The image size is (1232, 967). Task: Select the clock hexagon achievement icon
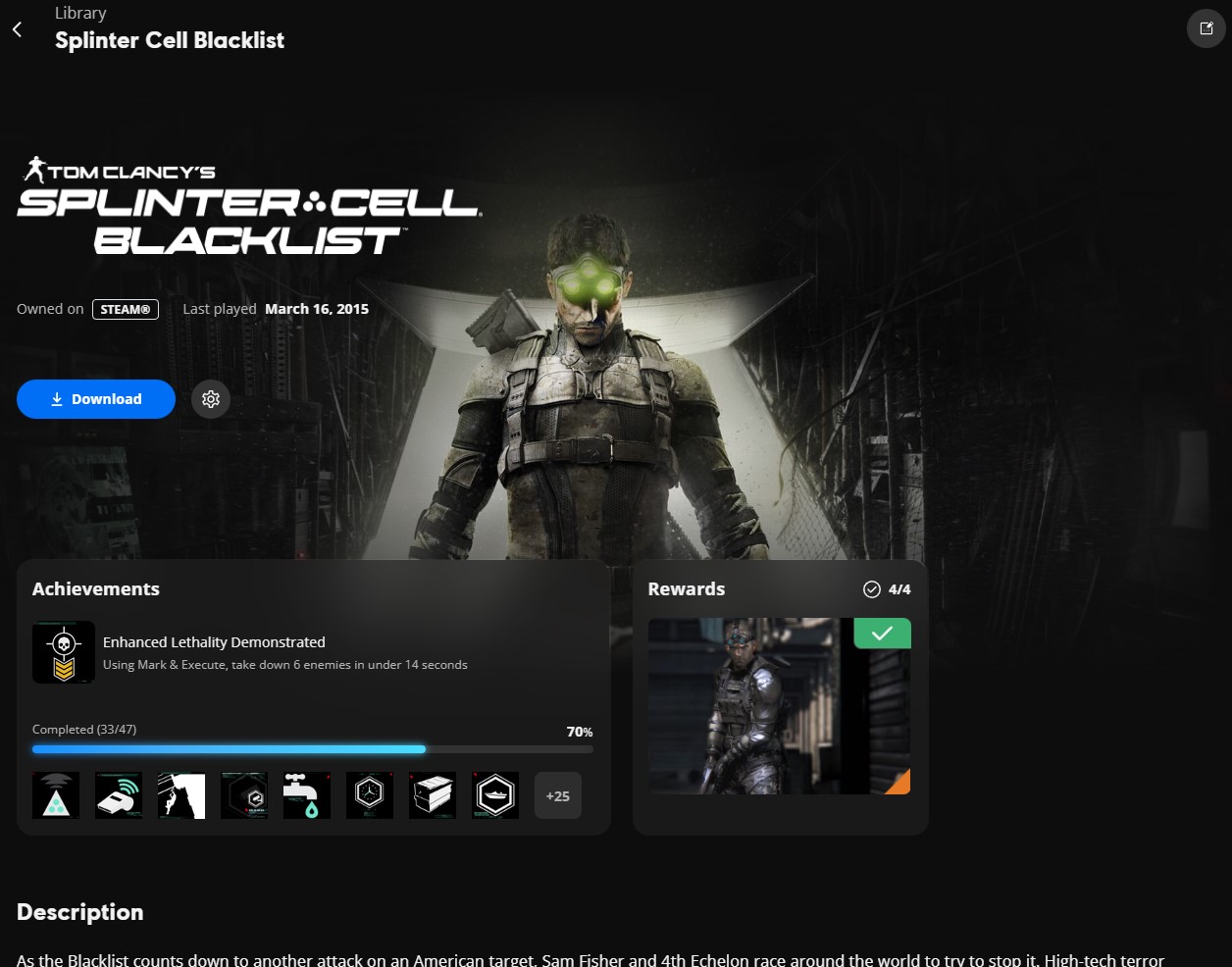click(370, 795)
